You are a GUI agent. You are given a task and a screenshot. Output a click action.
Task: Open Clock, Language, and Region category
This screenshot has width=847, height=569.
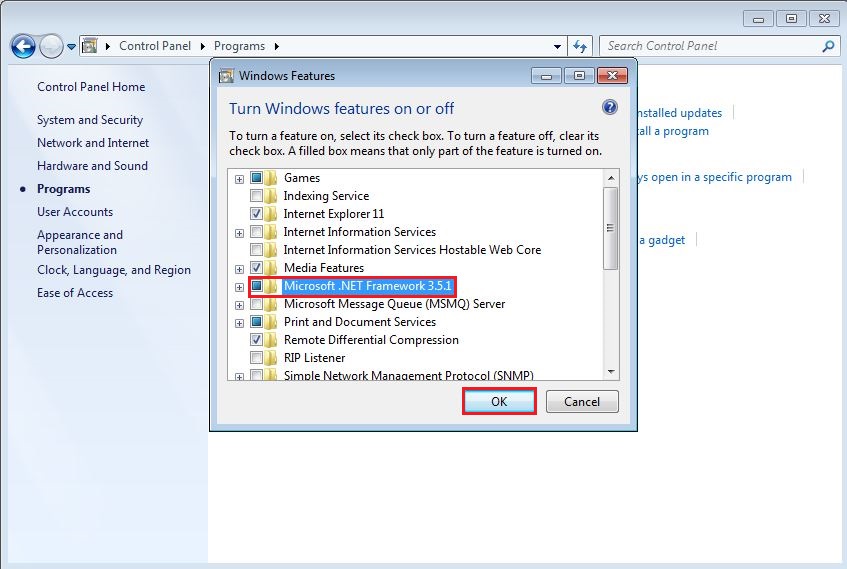pos(114,270)
